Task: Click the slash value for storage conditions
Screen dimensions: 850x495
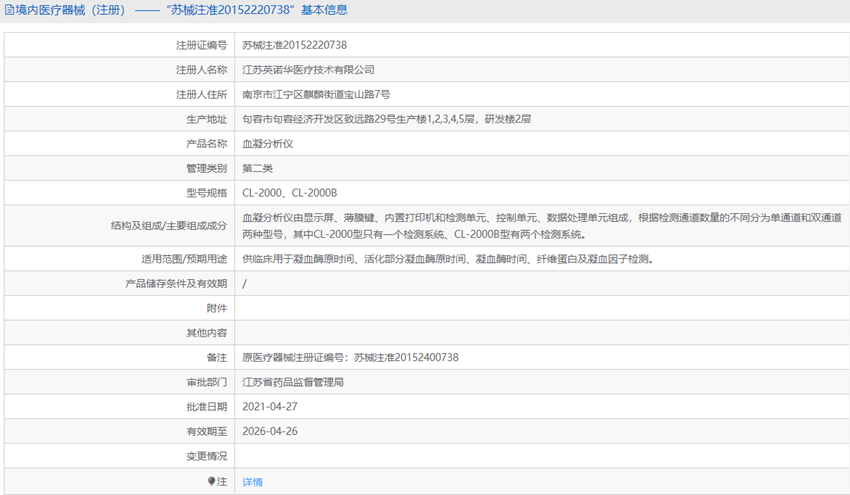Action: click(244, 284)
